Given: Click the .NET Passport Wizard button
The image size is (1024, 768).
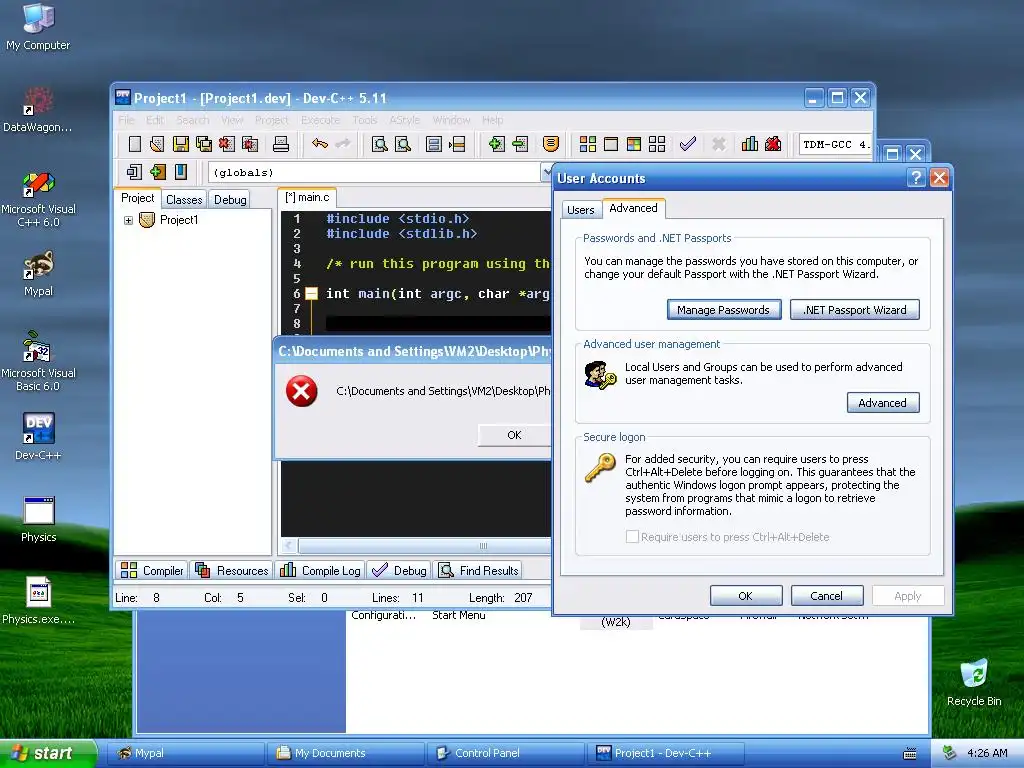Looking at the screenshot, I should point(854,310).
